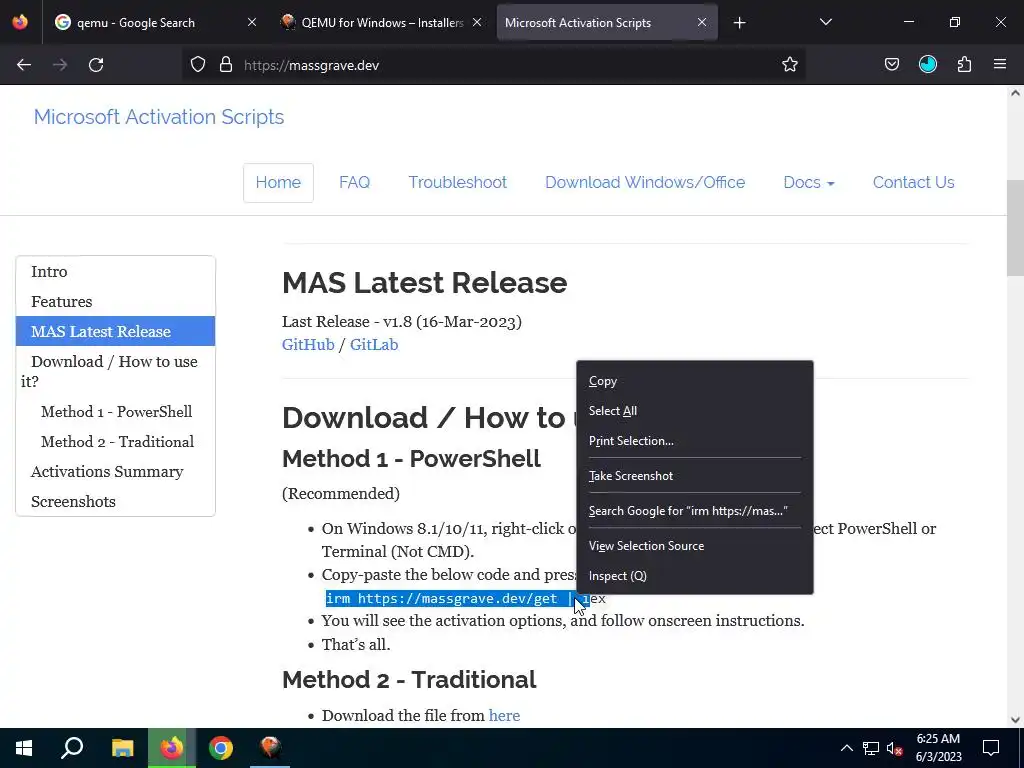Open the FAQ navigation link
The width and height of the screenshot is (1024, 768).
pos(355,182)
